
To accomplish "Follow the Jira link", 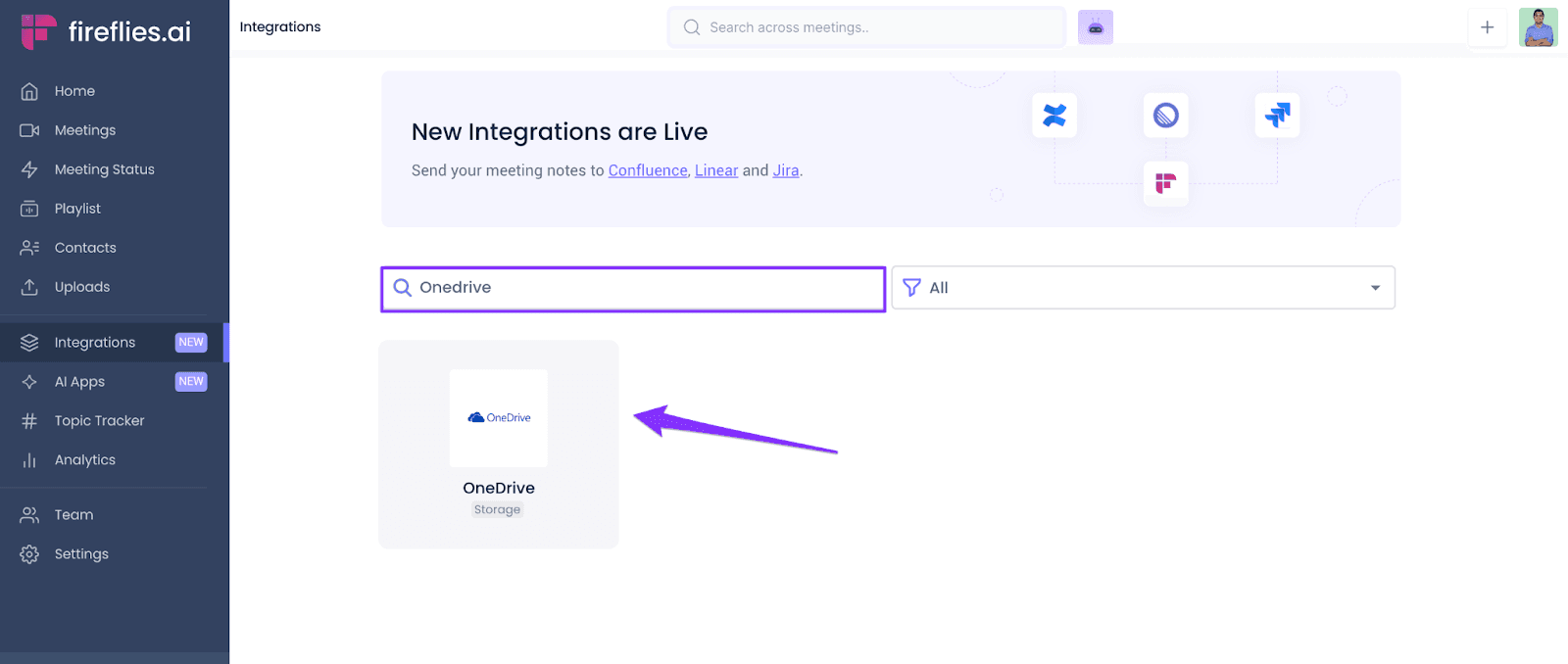I will [x=786, y=170].
